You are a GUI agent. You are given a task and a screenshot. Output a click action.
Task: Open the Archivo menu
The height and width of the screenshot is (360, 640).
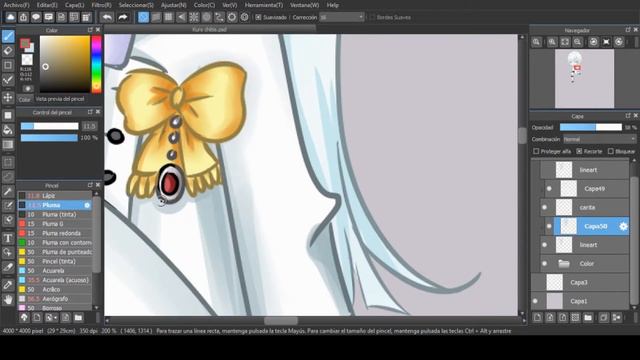tap(16, 5)
